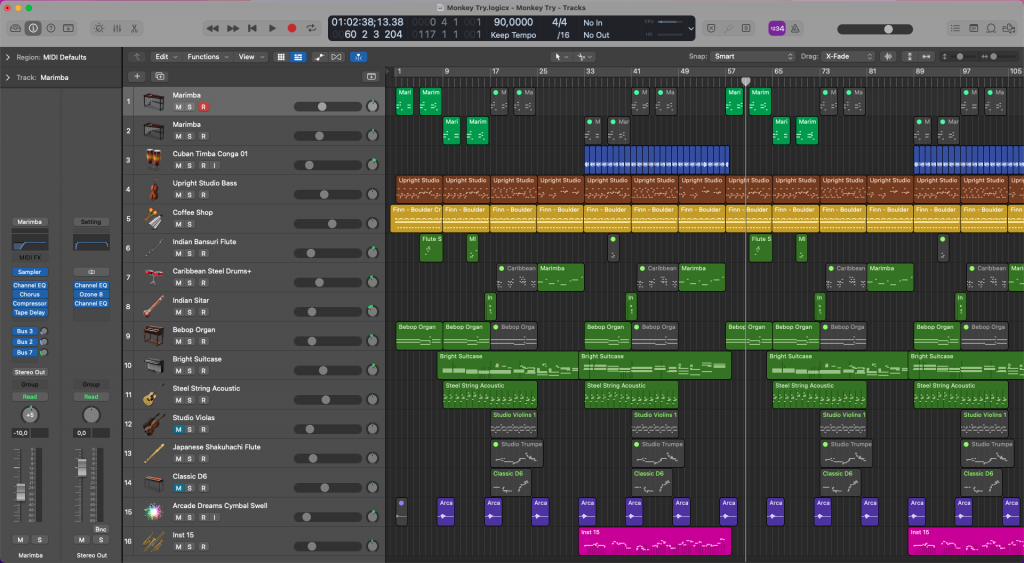The image size is (1024, 563).
Task: Click the Setting button on Stereo Out strip
Action: tap(91, 222)
